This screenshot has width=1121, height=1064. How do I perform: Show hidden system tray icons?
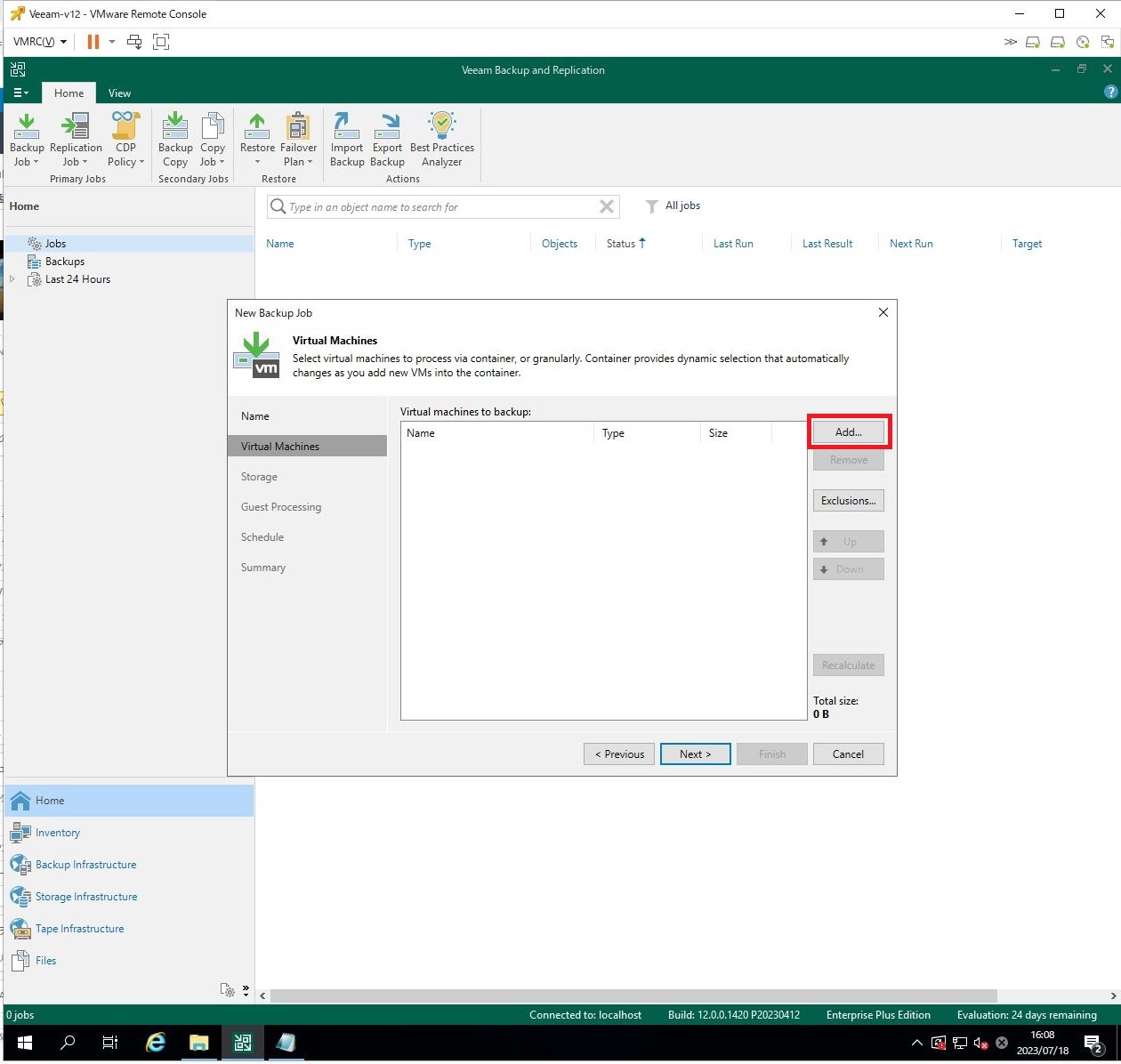(x=917, y=1043)
